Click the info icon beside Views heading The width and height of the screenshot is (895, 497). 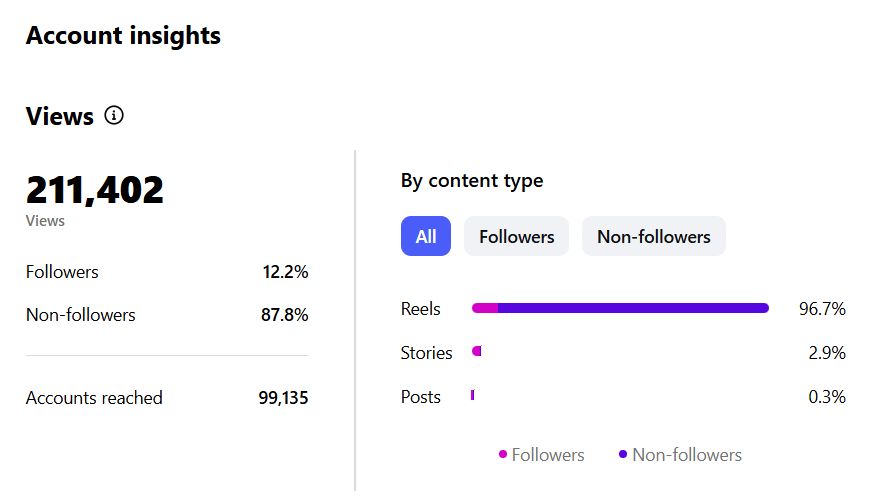pyautogui.click(x=114, y=116)
